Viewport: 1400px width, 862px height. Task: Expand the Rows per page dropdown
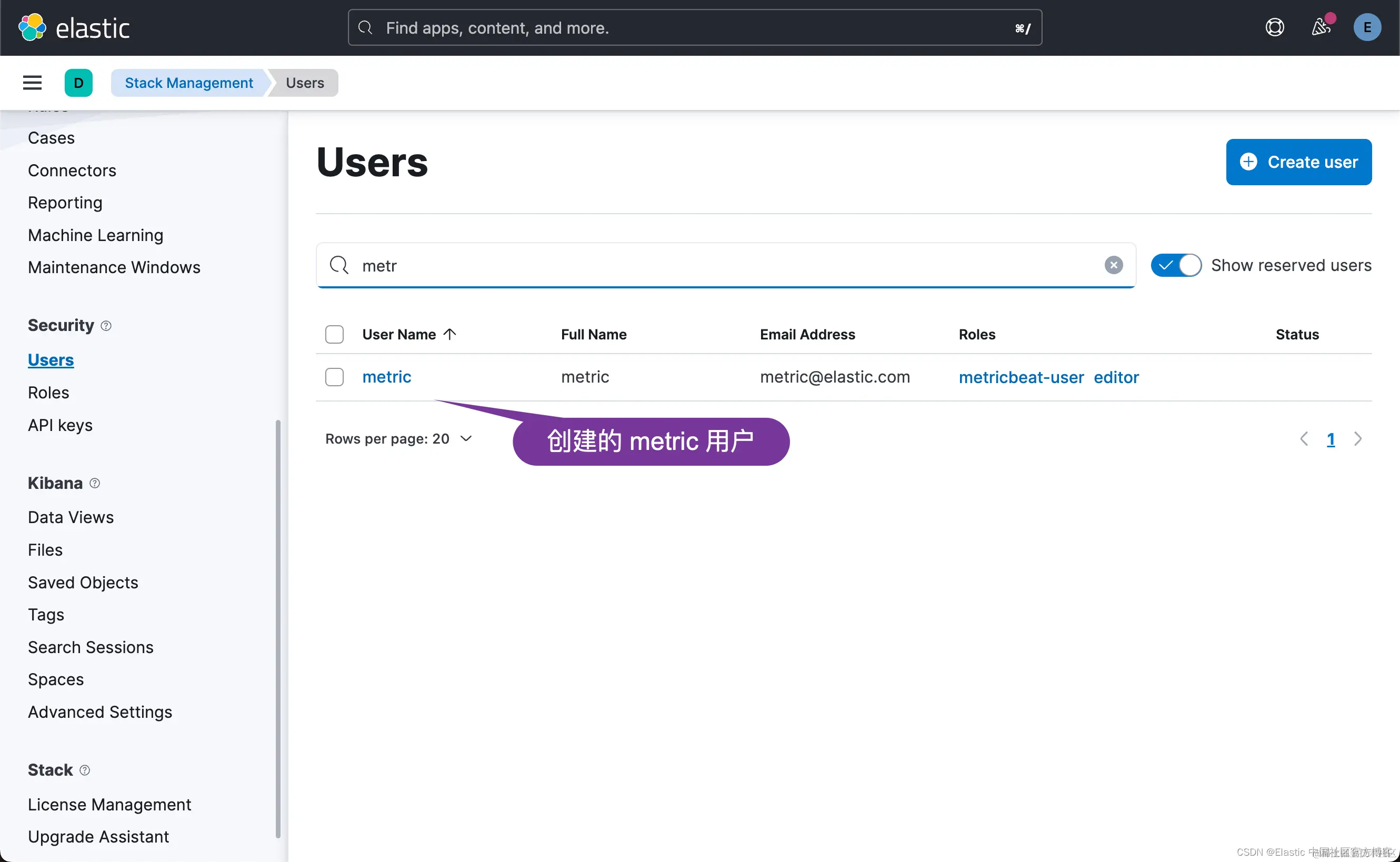coord(398,438)
